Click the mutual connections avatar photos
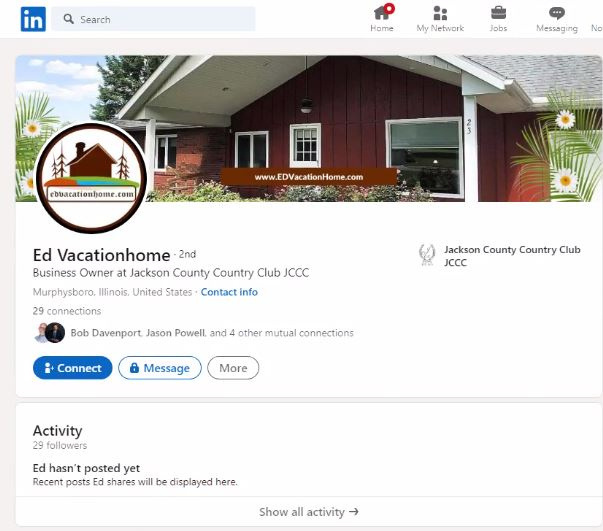Screen dimensions: 603x531 (x=49, y=333)
